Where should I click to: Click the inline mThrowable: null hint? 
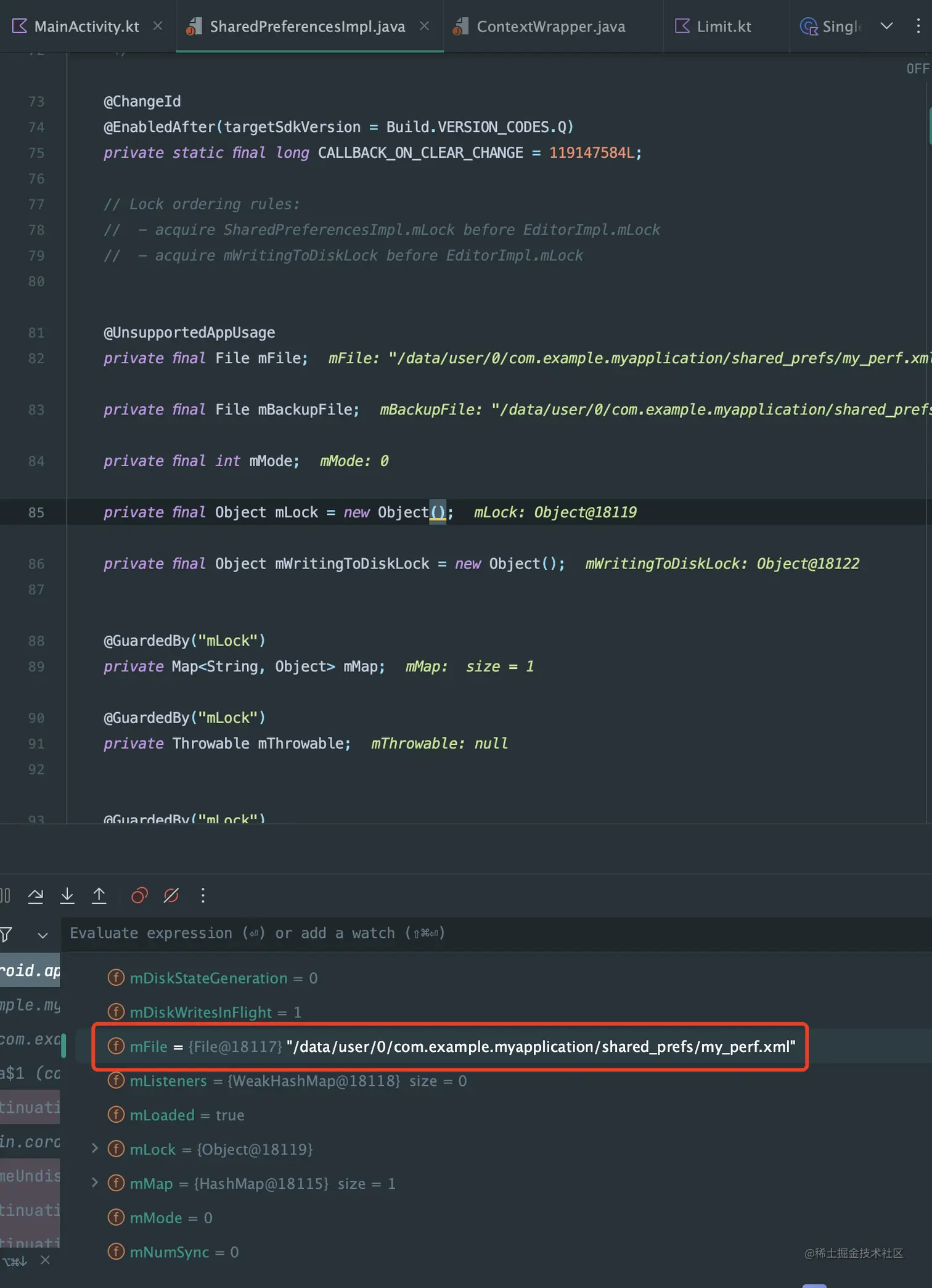[439, 744]
